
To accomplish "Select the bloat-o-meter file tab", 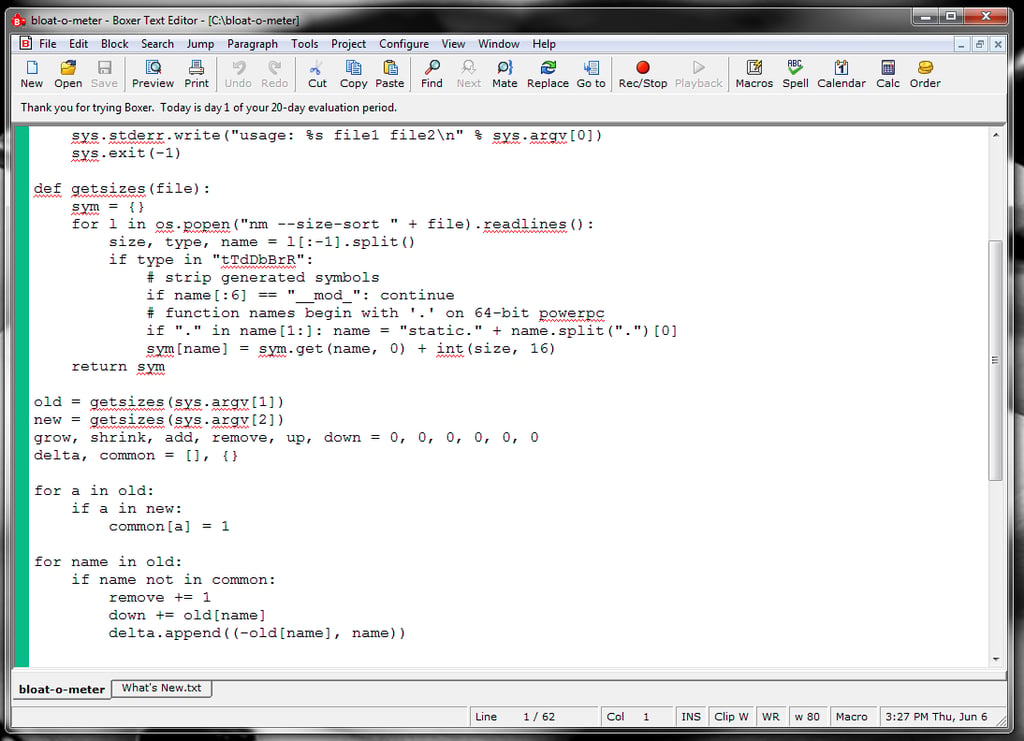I will (61, 689).
